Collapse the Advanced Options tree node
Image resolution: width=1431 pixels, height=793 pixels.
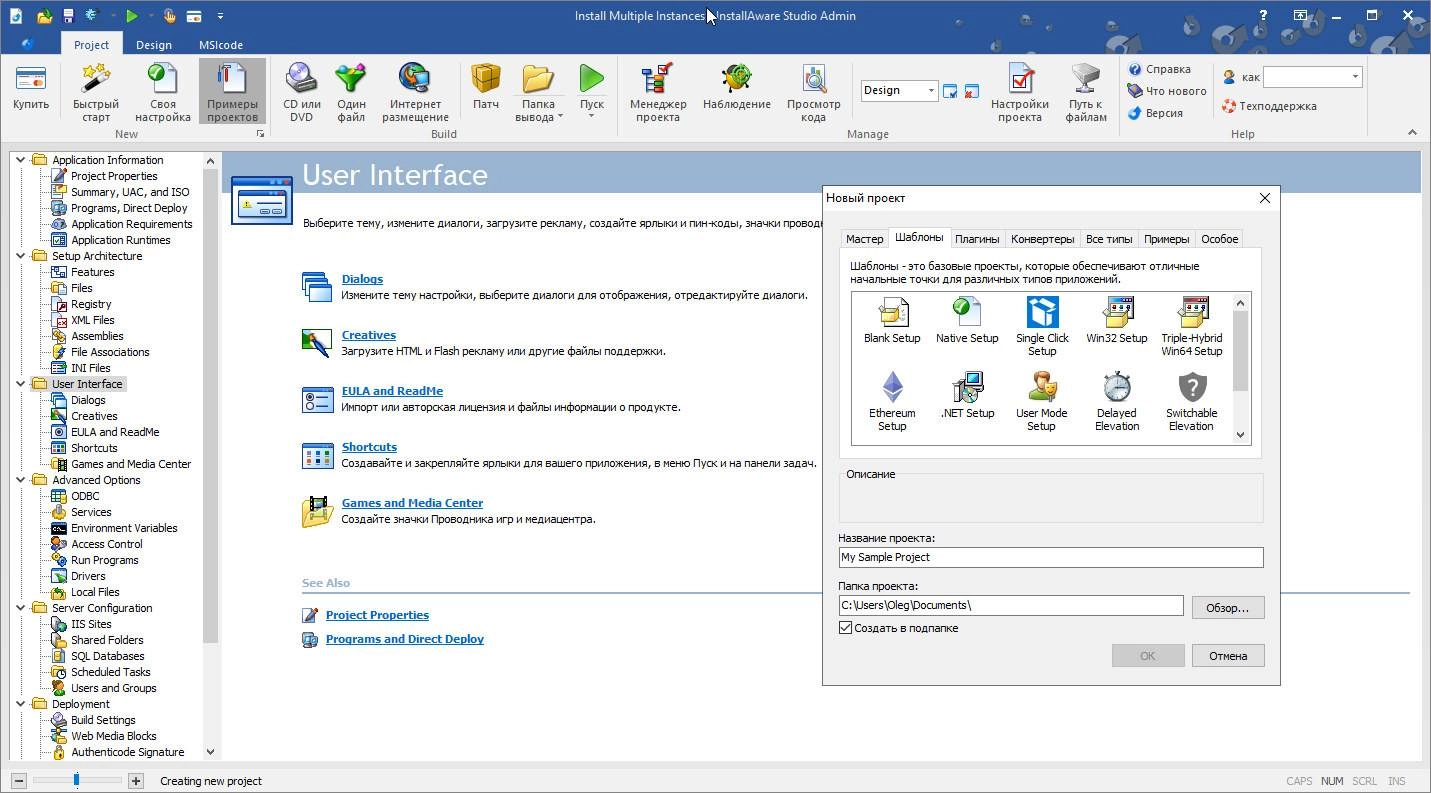[20, 480]
